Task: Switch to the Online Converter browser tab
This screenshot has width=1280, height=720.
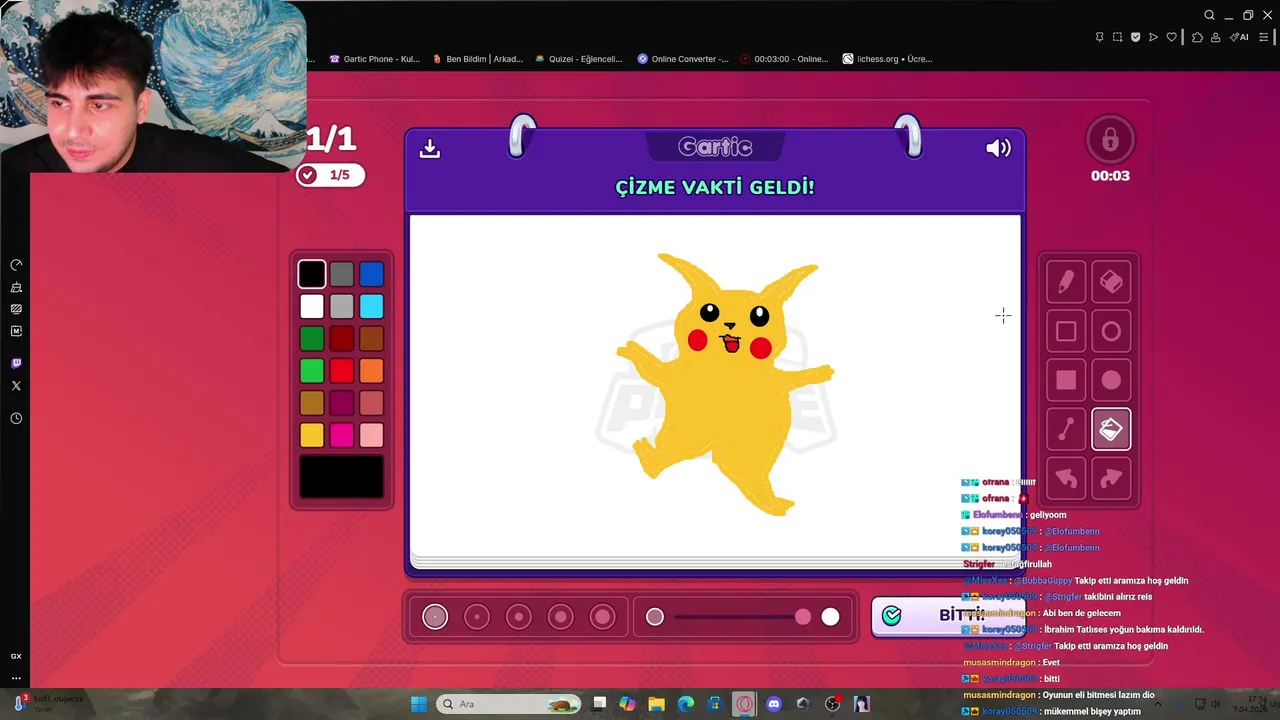Action: 683,59
